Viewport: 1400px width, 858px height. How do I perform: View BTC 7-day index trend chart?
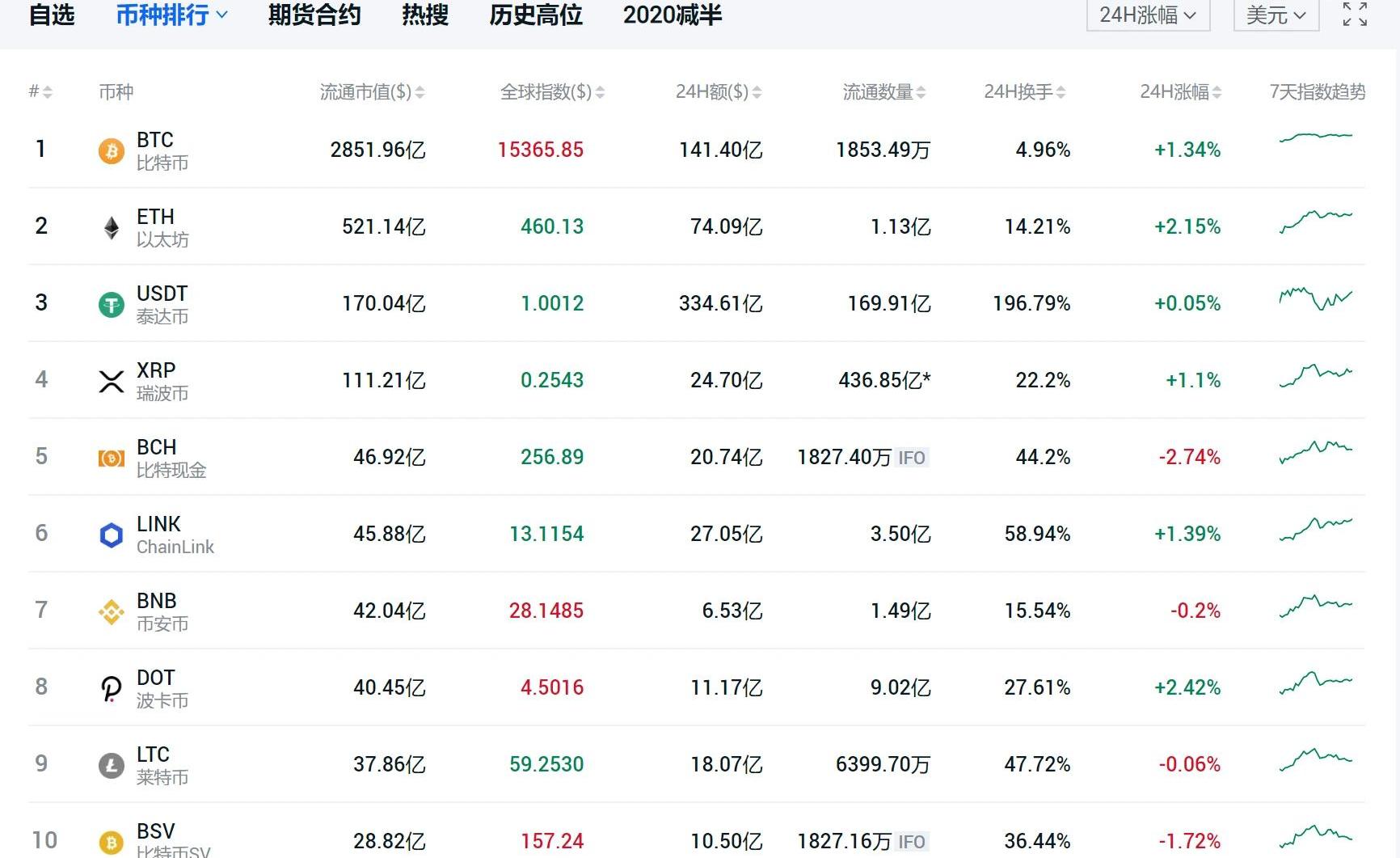1316,137
